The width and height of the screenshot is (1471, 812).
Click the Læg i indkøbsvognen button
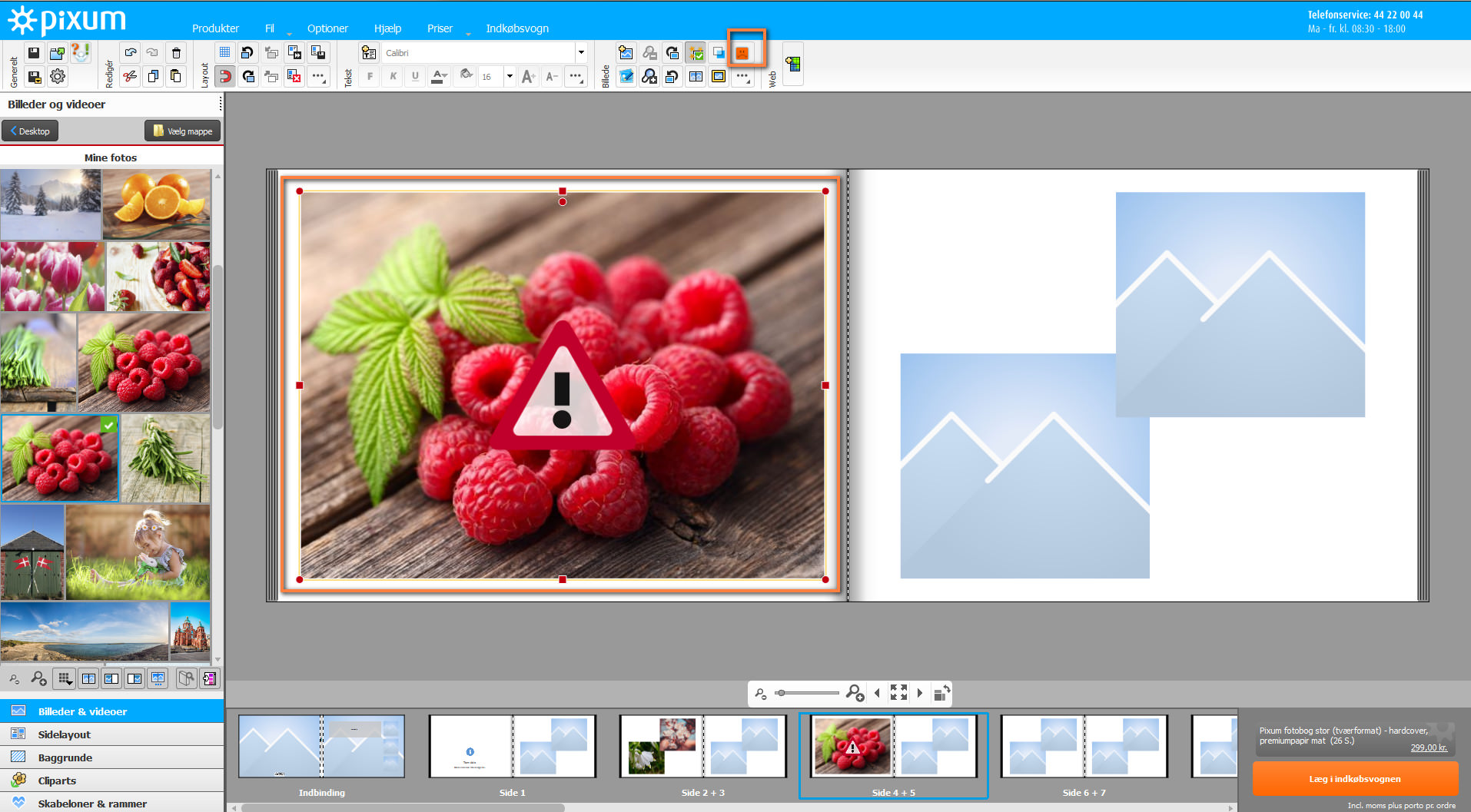click(1354, 779)
